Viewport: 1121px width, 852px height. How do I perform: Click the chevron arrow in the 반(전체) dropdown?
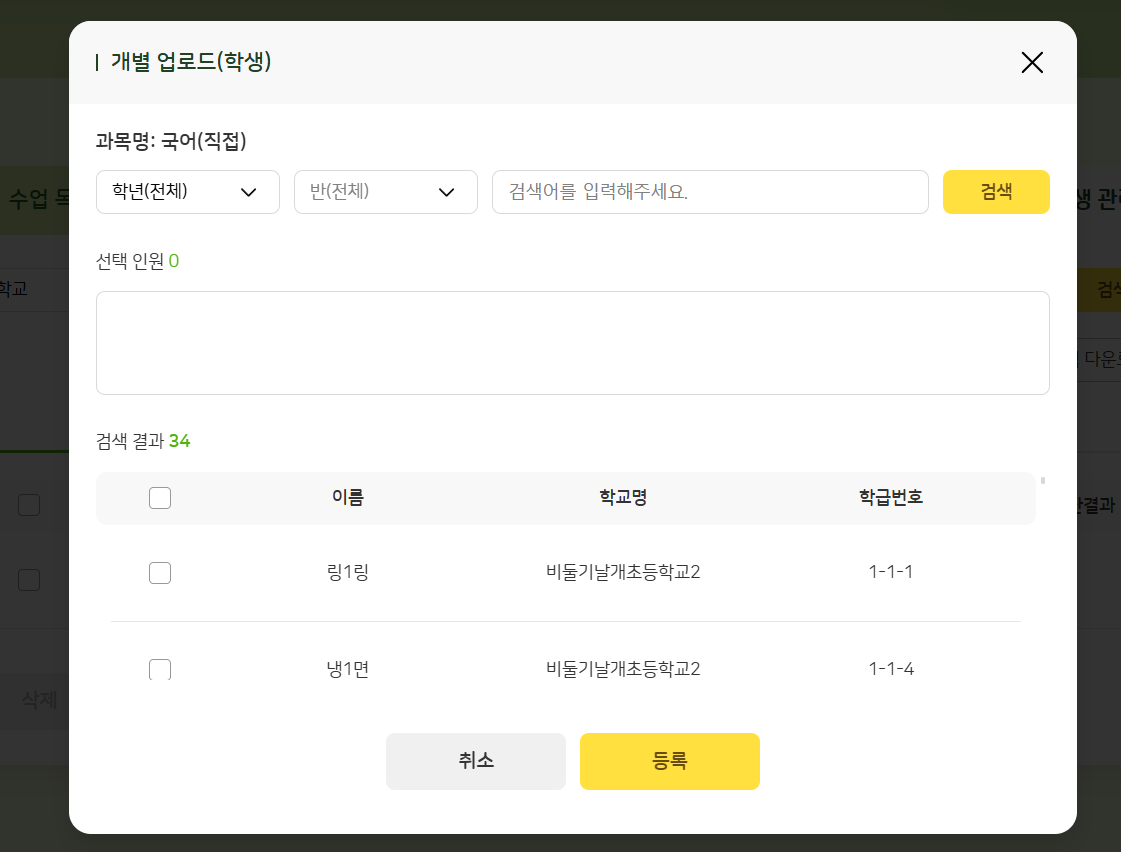(x=447, y=193)
